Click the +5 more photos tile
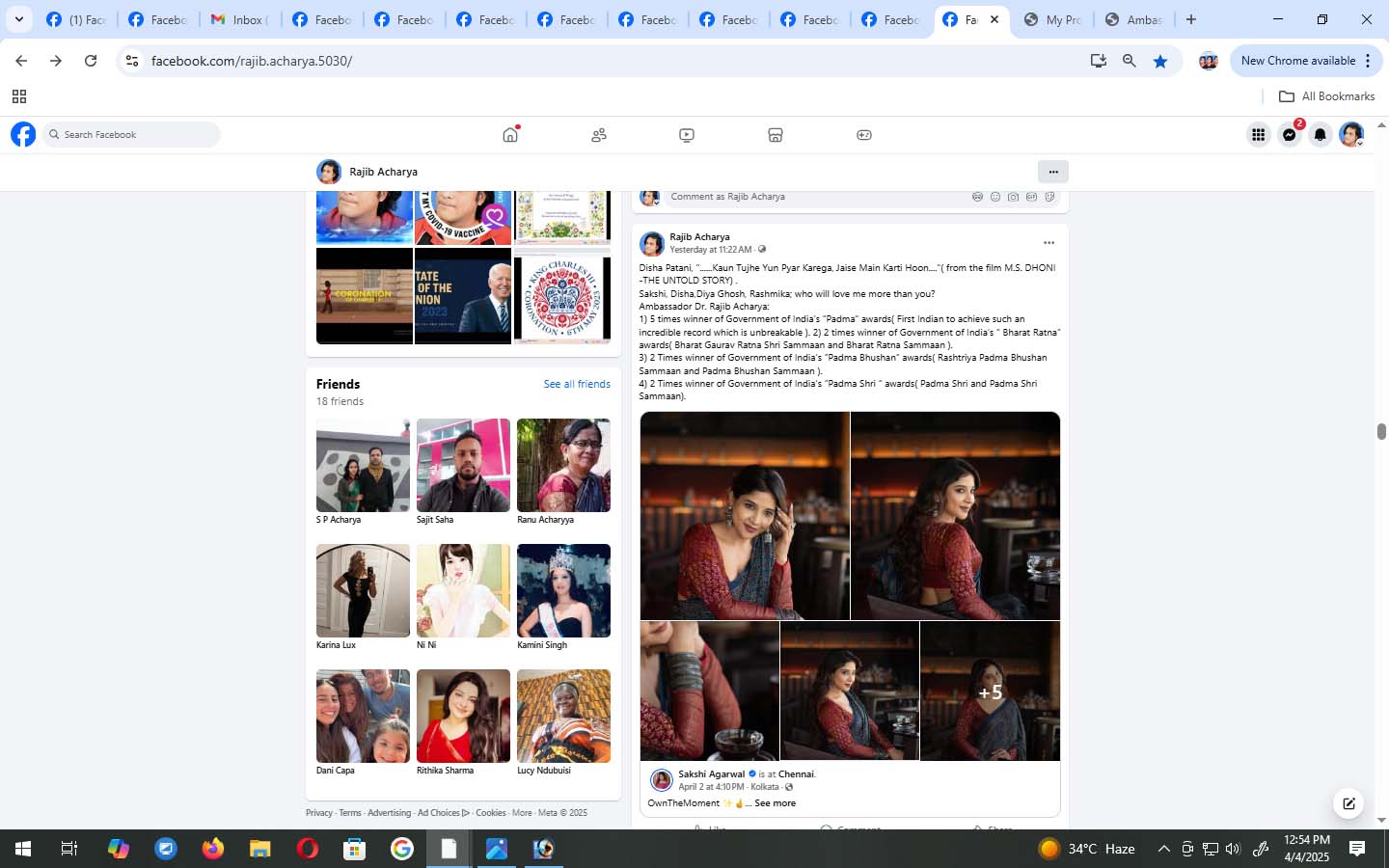Image resolution: width=1389 pixels, height=868 pixels. tap(991, 692)
